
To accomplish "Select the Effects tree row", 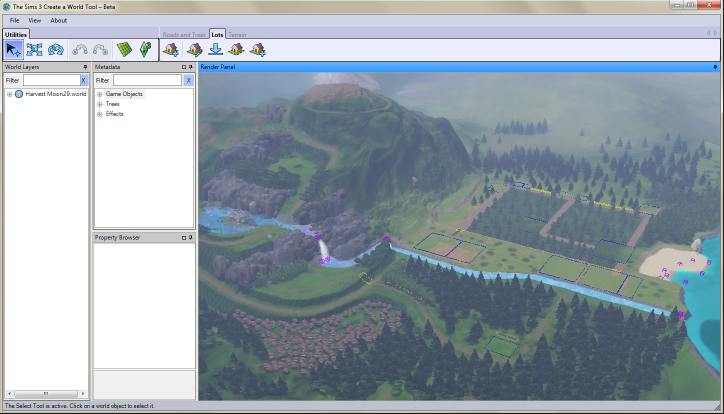I will click(x=115, y=114).
